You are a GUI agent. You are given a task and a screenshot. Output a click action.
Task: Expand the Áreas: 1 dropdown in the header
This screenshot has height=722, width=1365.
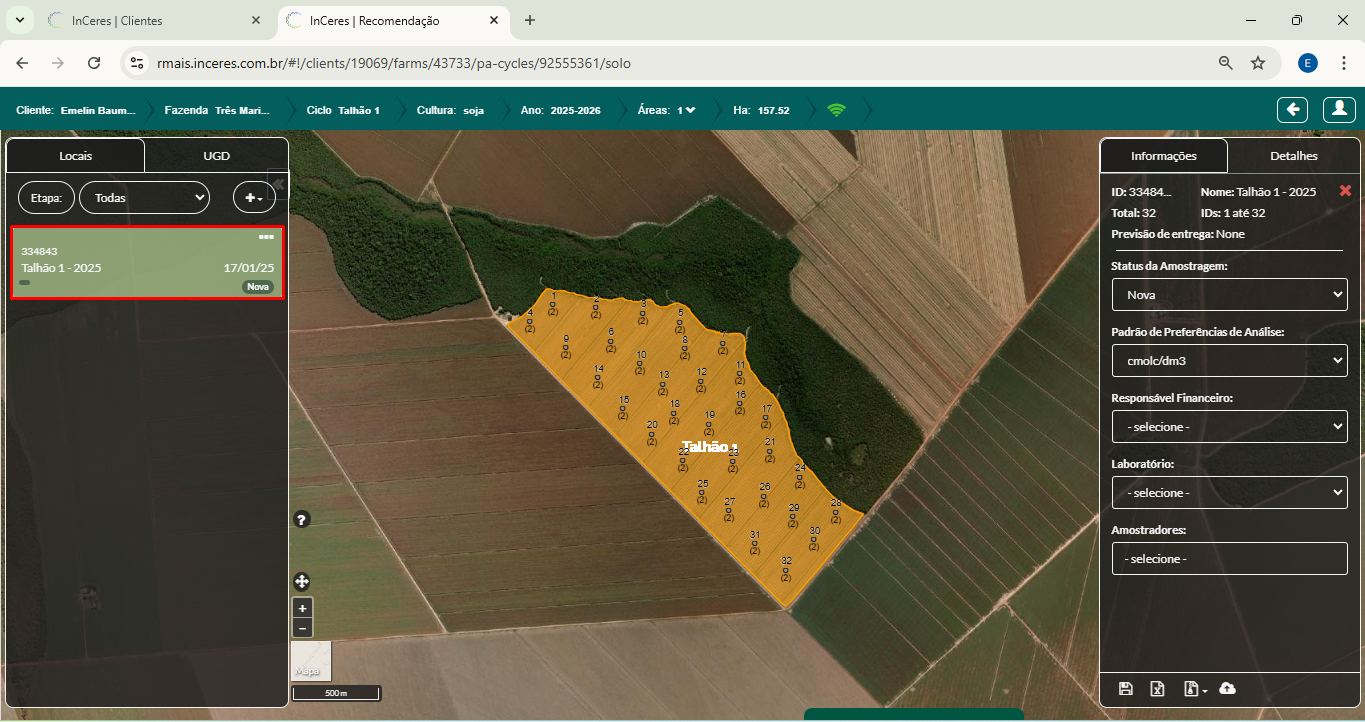[x=685, y=110]
